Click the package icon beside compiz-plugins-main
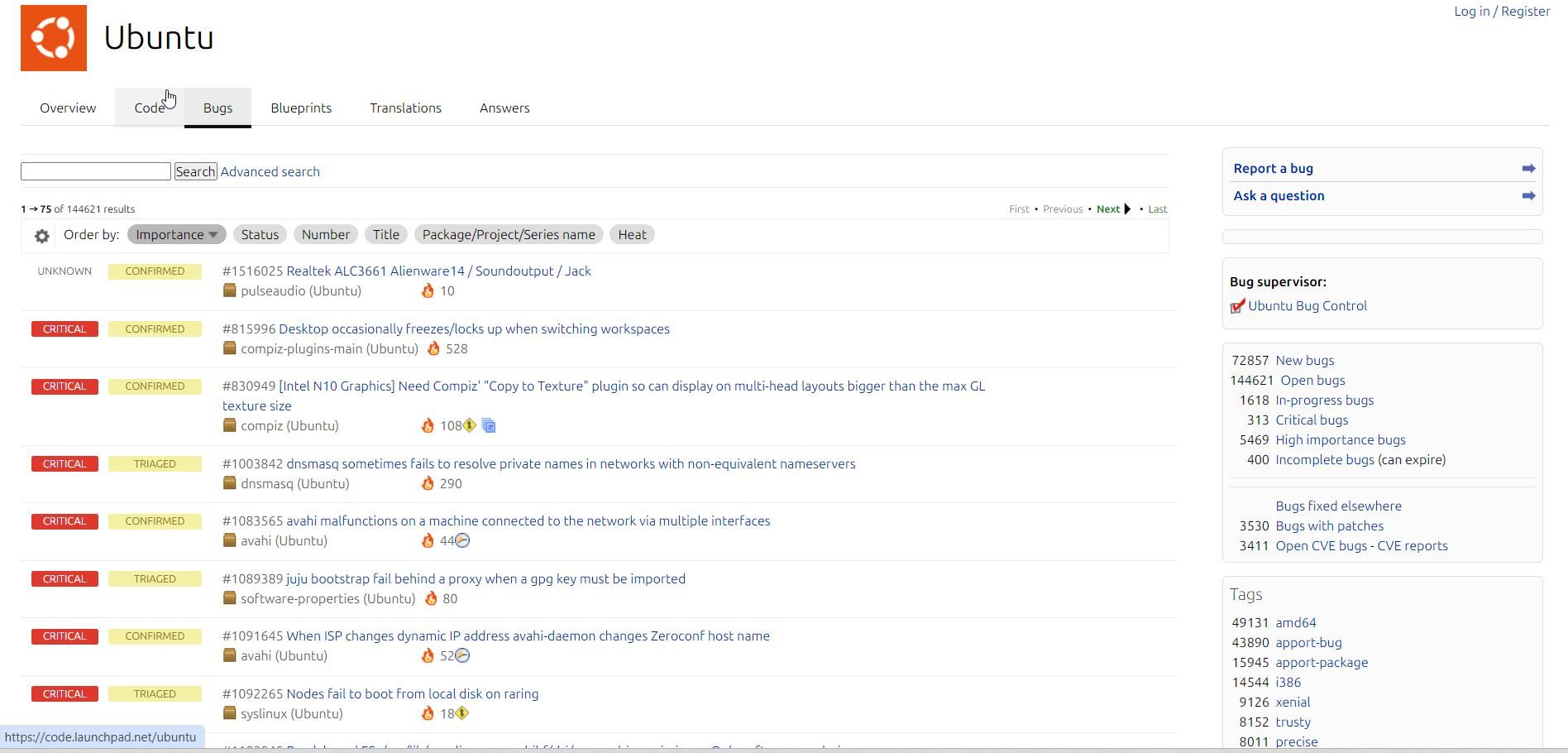The width and height of the screenshot is (1568, 753). (230, 348)
